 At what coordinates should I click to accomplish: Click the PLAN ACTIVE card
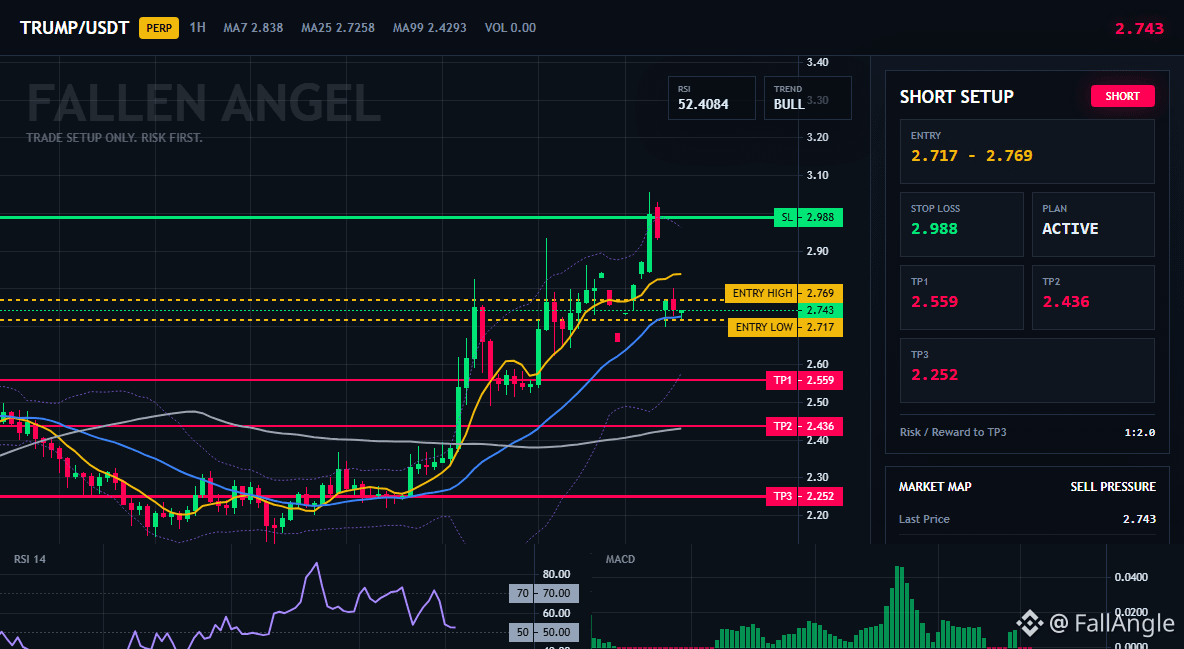[x=1093, y=224]
